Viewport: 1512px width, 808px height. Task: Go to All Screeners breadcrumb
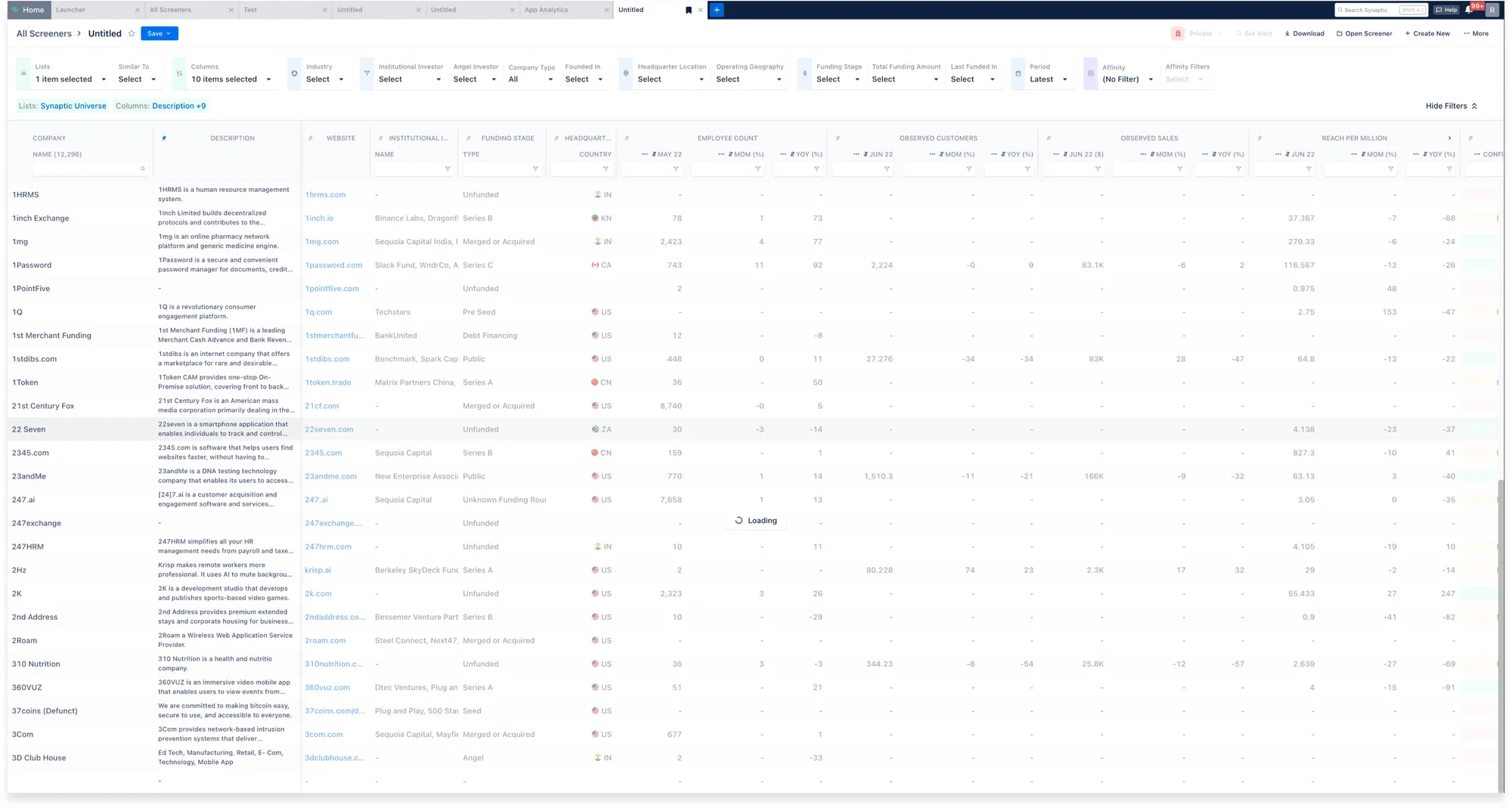click(x=44, y=33)
